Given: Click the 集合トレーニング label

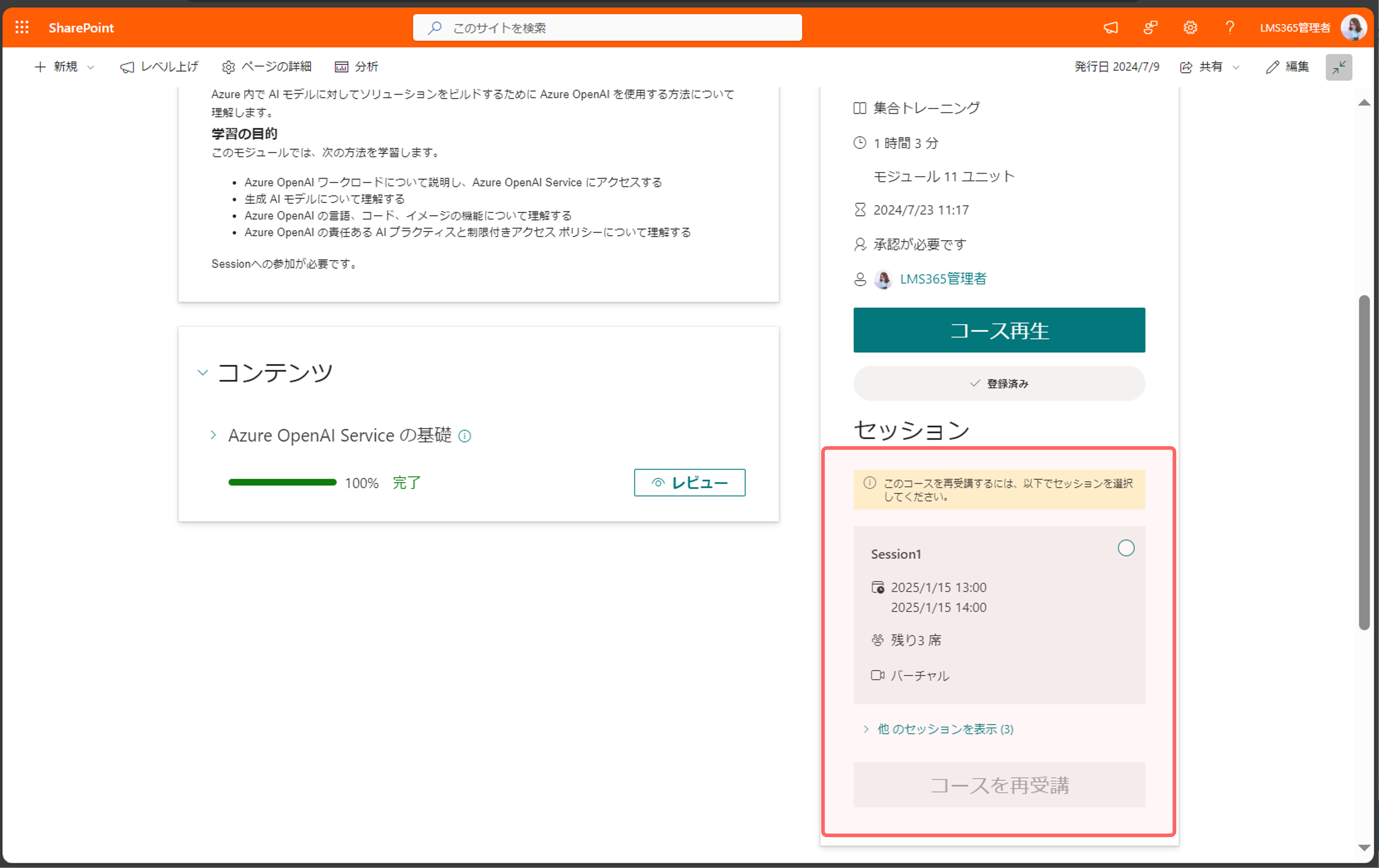Looking at the screenshot, I should (926, 108).
